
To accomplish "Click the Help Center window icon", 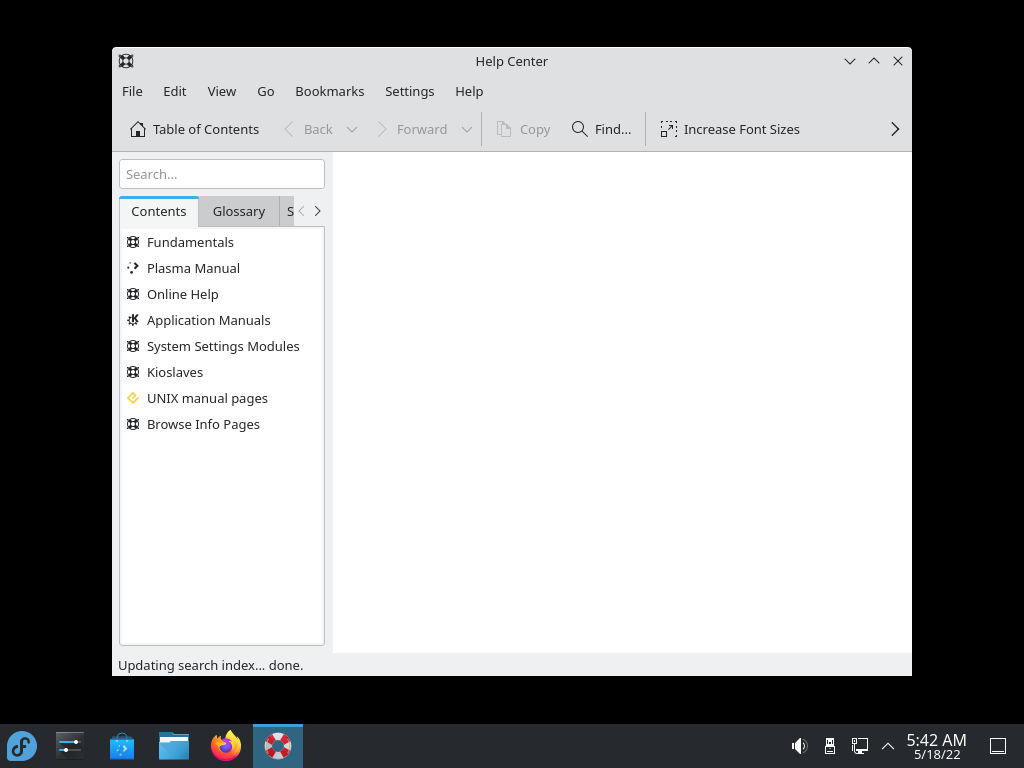I will click(126, 61).
